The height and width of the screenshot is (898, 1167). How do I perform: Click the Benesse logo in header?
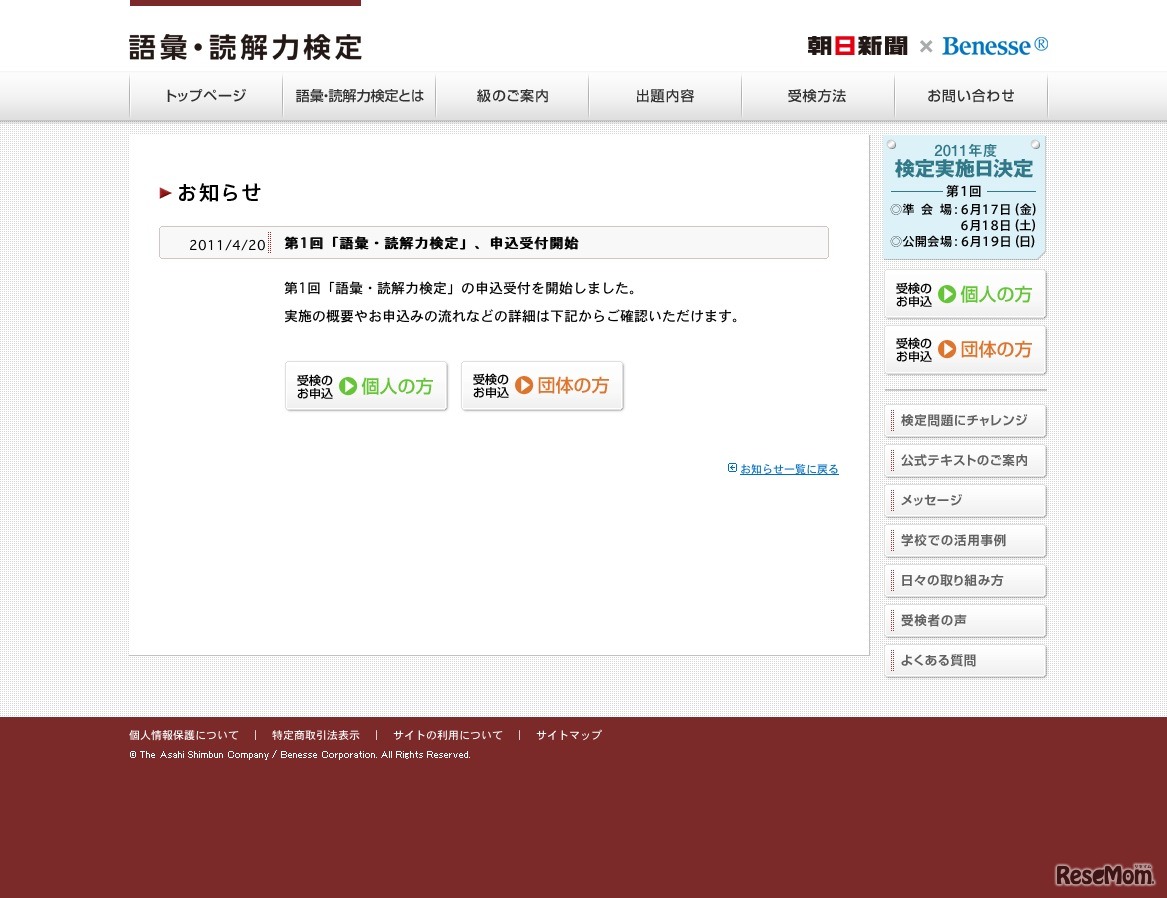[x=995, y=46]
